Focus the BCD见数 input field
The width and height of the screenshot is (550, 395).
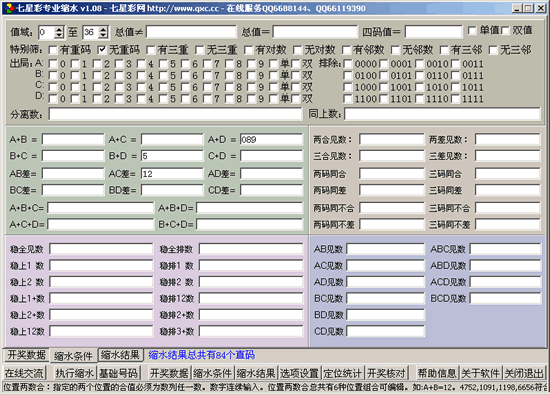[x=505, y=299]
